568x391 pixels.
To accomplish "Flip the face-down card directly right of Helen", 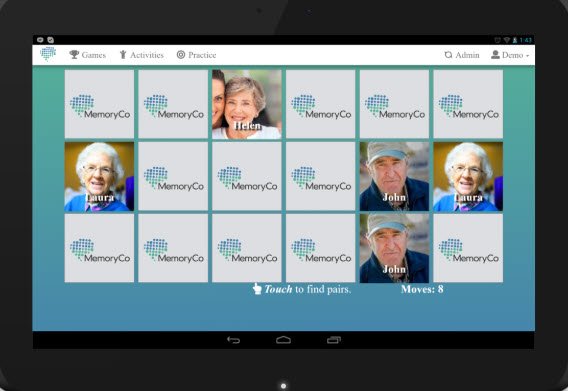I will pos(321,104).
